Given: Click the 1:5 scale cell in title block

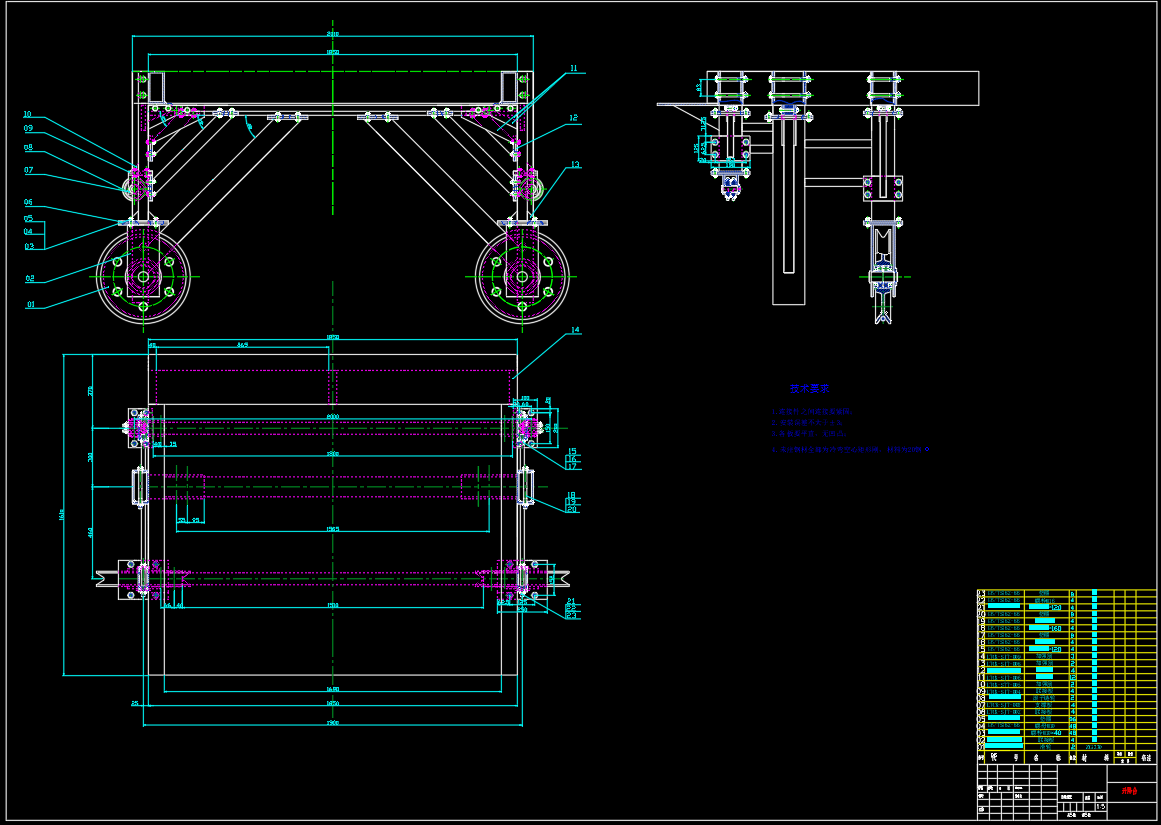Looking at the screenshot, I should click(x=1100, y=806).
